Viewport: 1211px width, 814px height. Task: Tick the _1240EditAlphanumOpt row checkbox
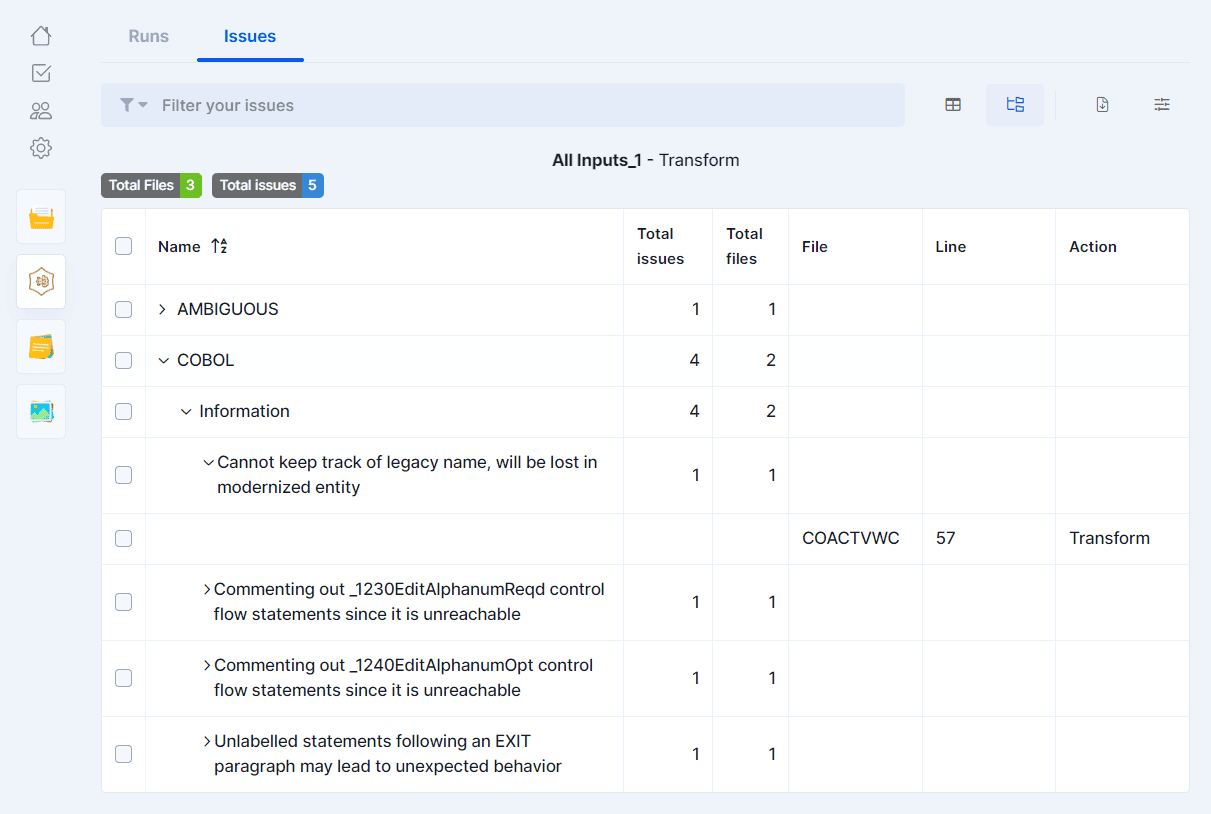coord(123,678)
